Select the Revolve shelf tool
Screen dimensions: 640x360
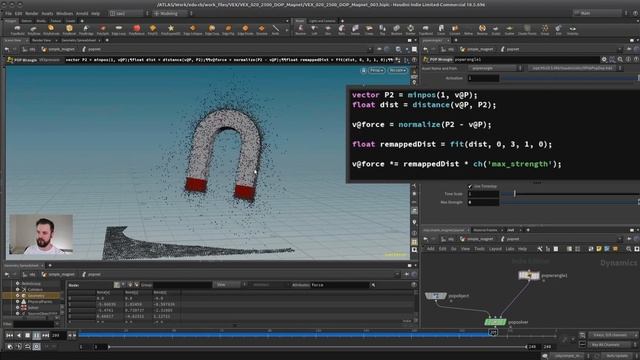pos(300,29)
